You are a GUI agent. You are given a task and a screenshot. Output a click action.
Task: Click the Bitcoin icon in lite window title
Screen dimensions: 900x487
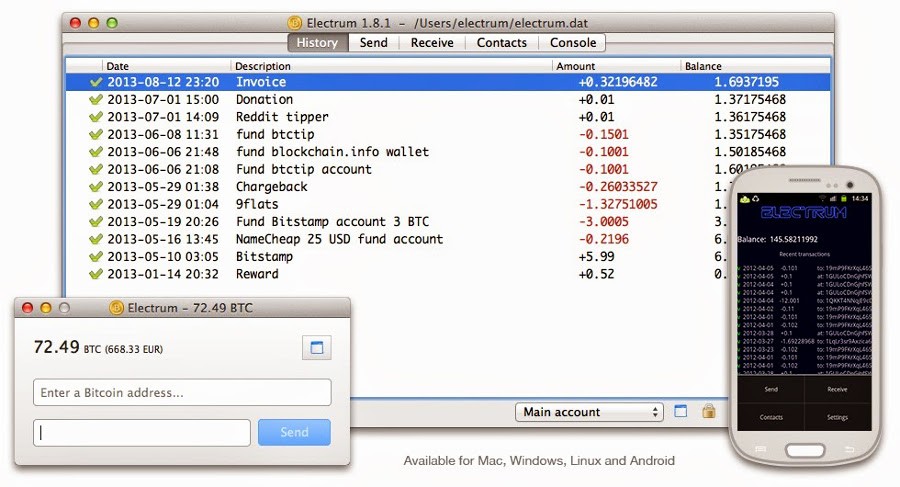pyautogui.click(x=117, y=308)
